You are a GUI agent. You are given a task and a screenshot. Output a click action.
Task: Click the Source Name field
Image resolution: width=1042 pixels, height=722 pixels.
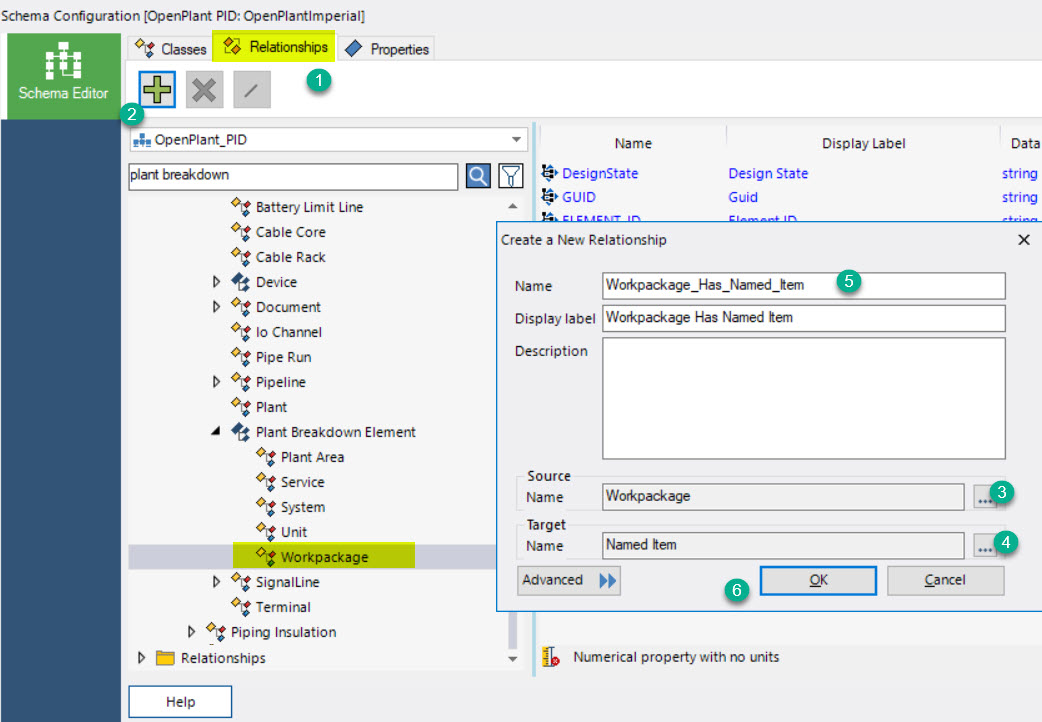coord(783,497)
